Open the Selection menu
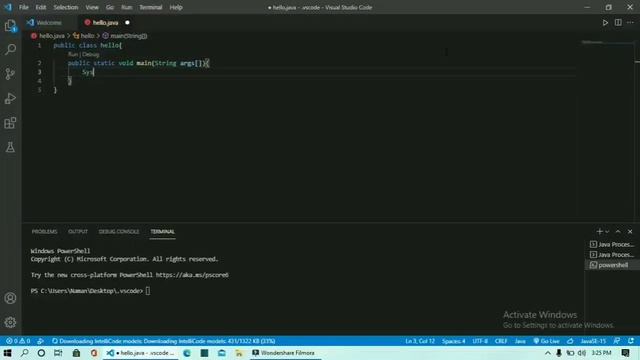 pyautogui.click(x=66, y=7)
